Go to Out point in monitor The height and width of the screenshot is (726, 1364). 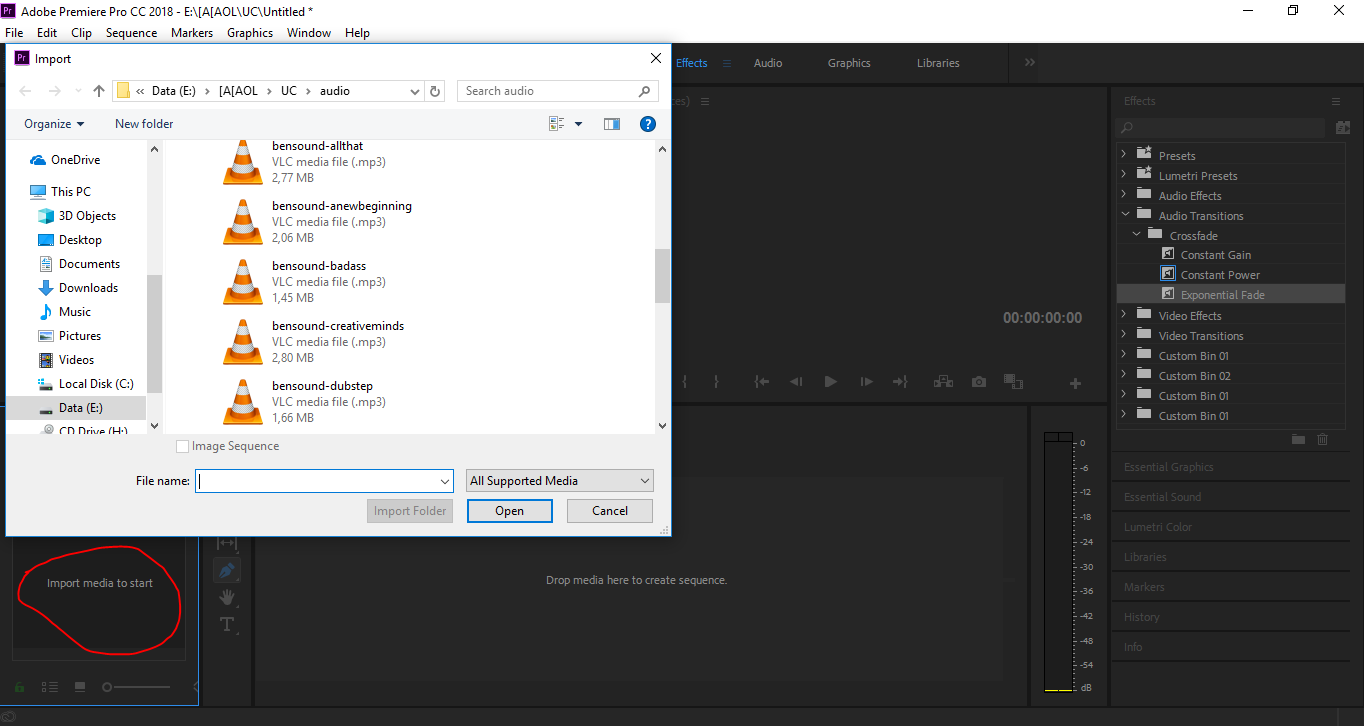(x=900, y=382)
